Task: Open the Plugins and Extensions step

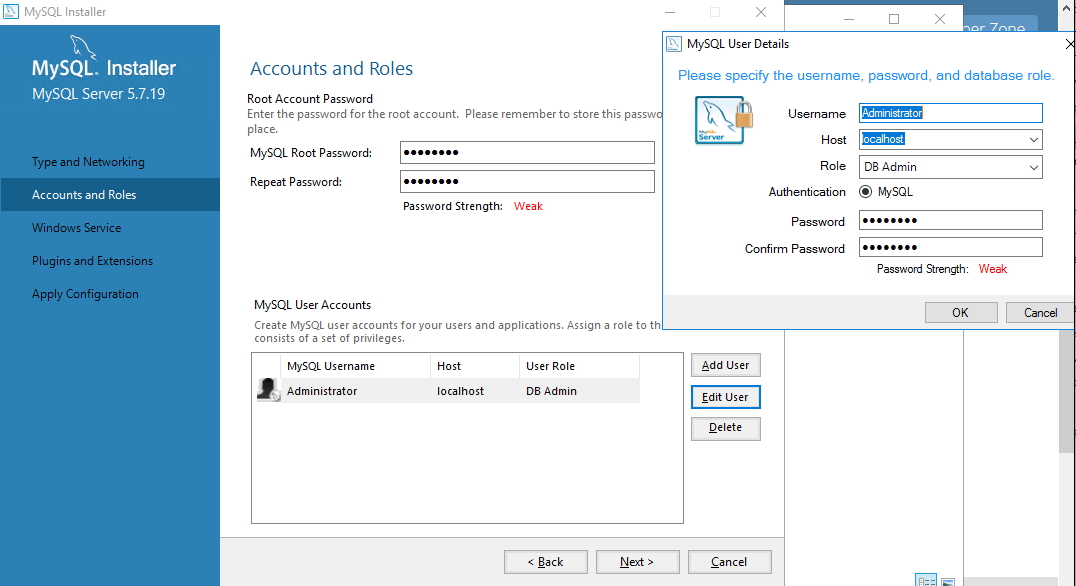Action: click(x=93, y=261)
